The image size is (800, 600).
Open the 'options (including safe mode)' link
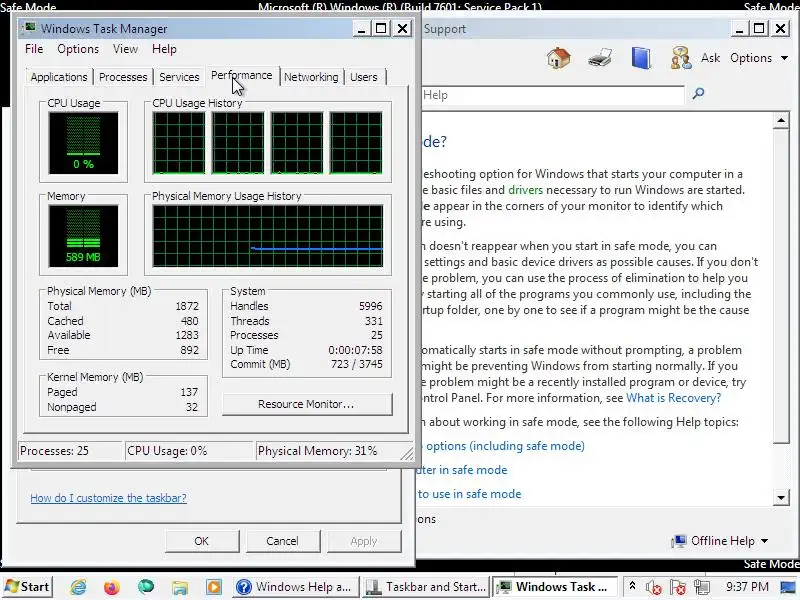coord(505,446)
